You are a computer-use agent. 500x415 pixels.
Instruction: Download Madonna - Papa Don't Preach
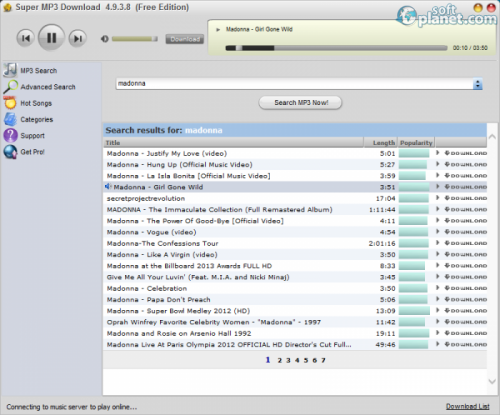coord(466,299)
